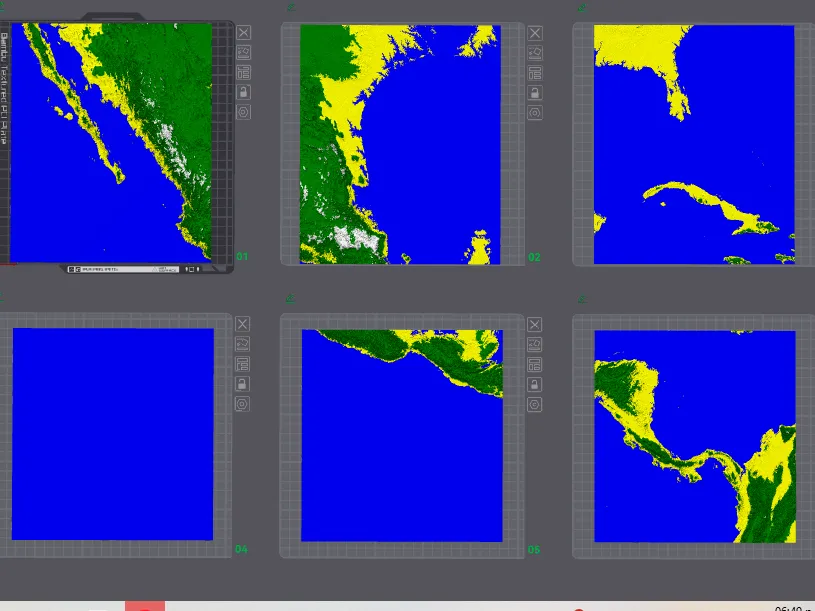The image size is (815, 611).
Task: Open the plate image icon on plate 02
Action: coord(535,52)
